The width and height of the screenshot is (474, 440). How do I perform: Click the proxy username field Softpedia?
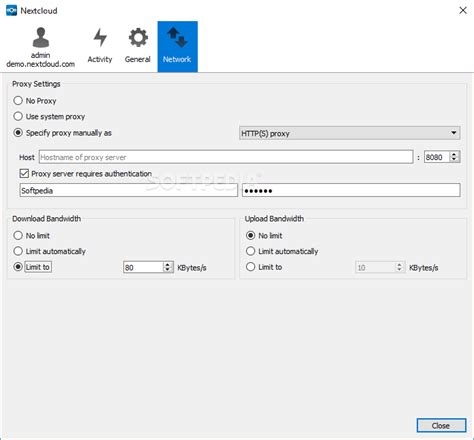pyautogui.click(x=128, y=190)
